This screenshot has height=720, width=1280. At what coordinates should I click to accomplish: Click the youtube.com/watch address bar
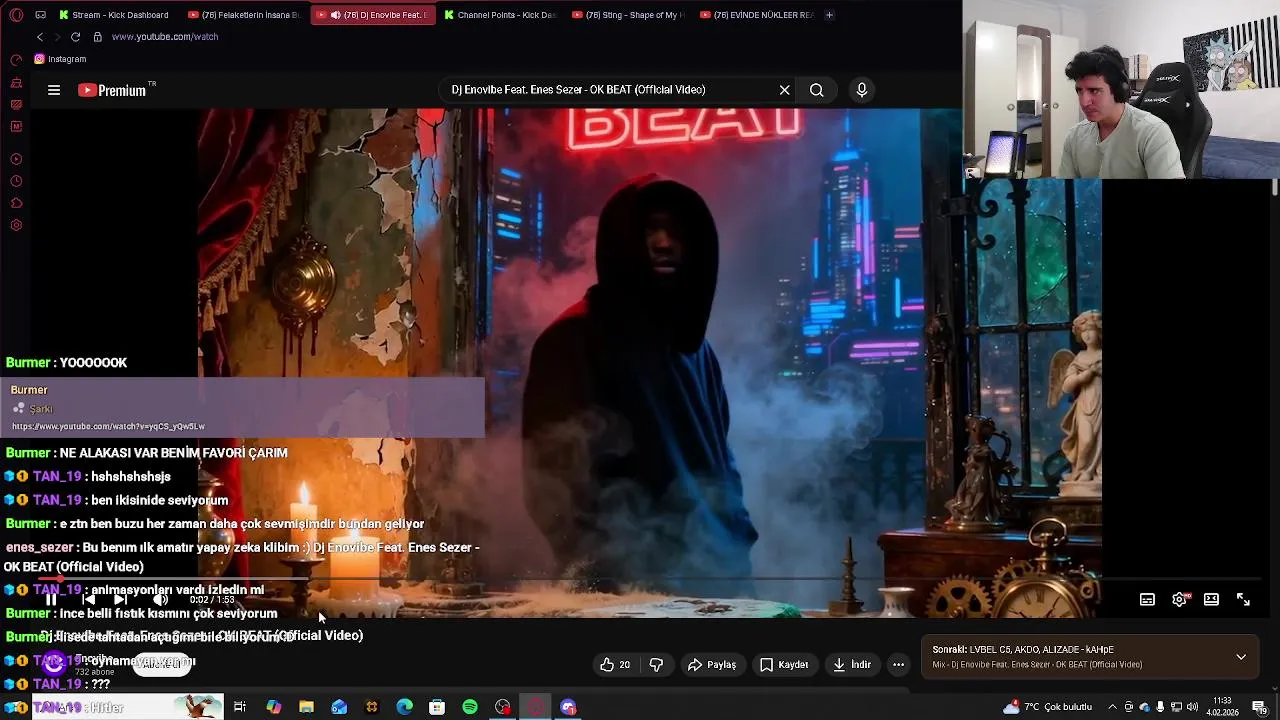pos(165,37)
